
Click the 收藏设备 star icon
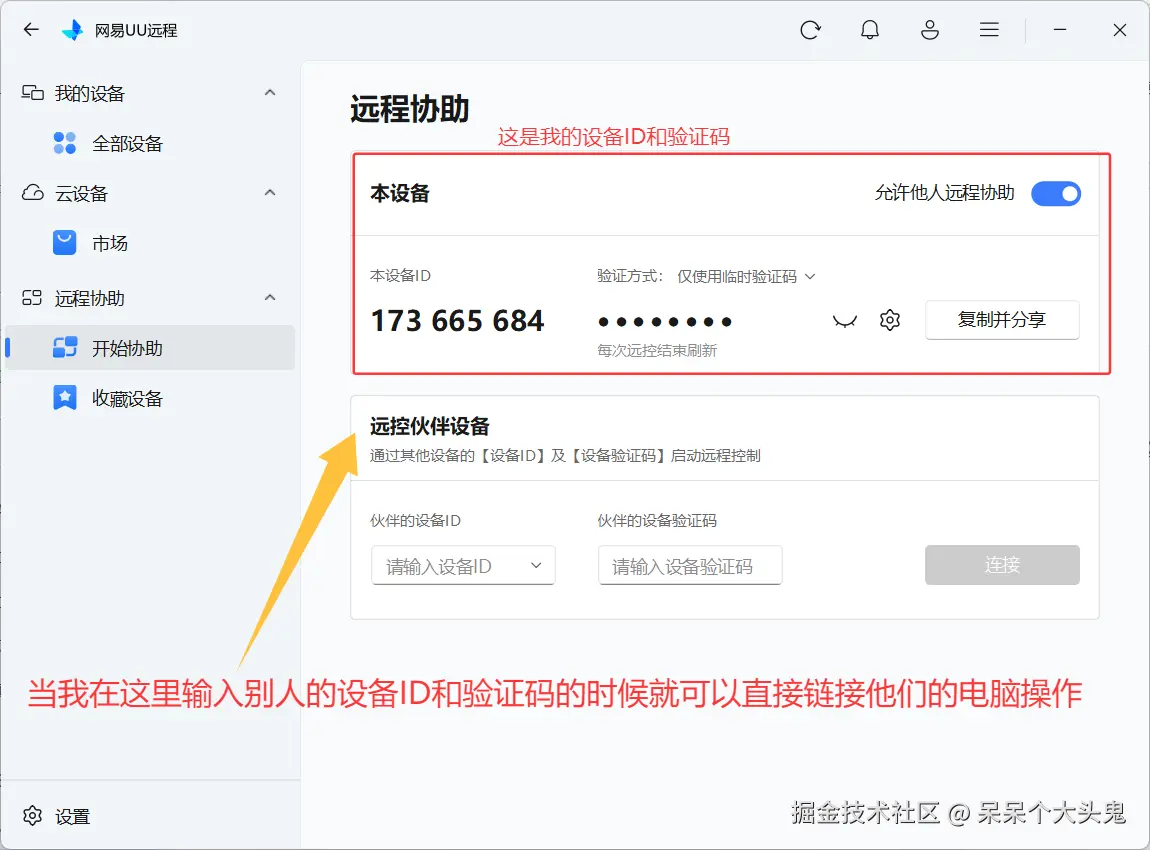point(65,397)
